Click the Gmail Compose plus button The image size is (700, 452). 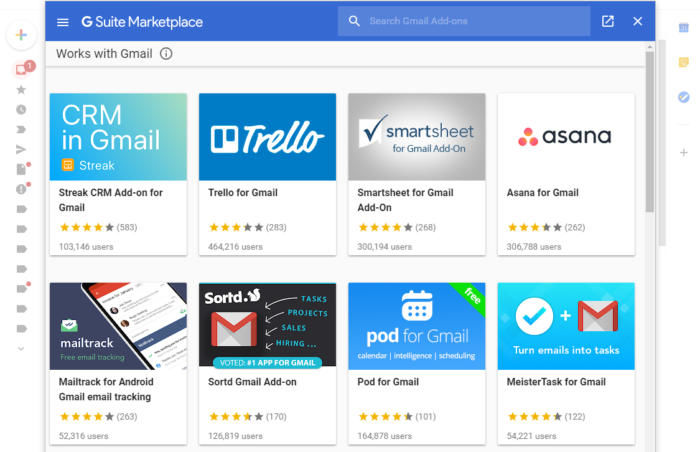coord(21,35)
